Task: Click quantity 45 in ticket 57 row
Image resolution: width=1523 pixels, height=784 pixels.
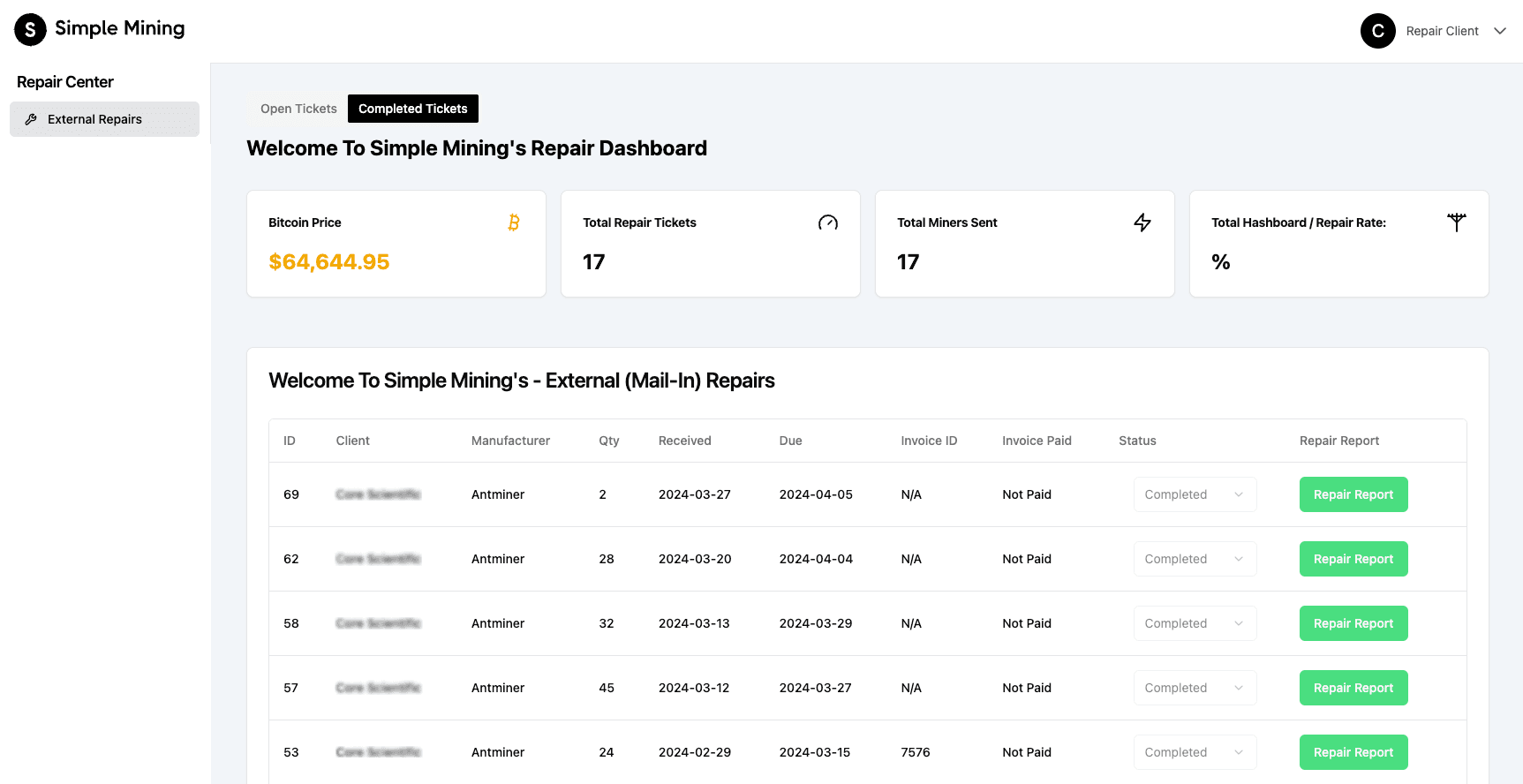Action: point(607,688)
